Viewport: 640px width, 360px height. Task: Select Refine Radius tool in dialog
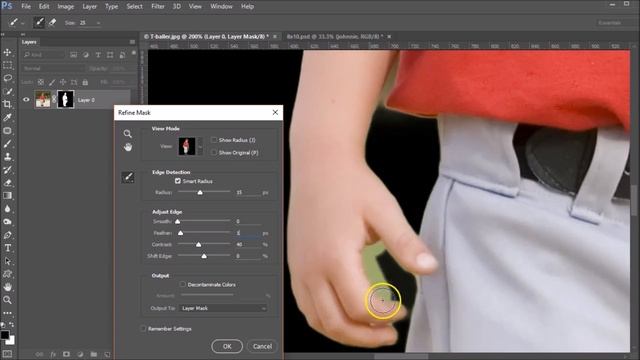pos(128,177)
